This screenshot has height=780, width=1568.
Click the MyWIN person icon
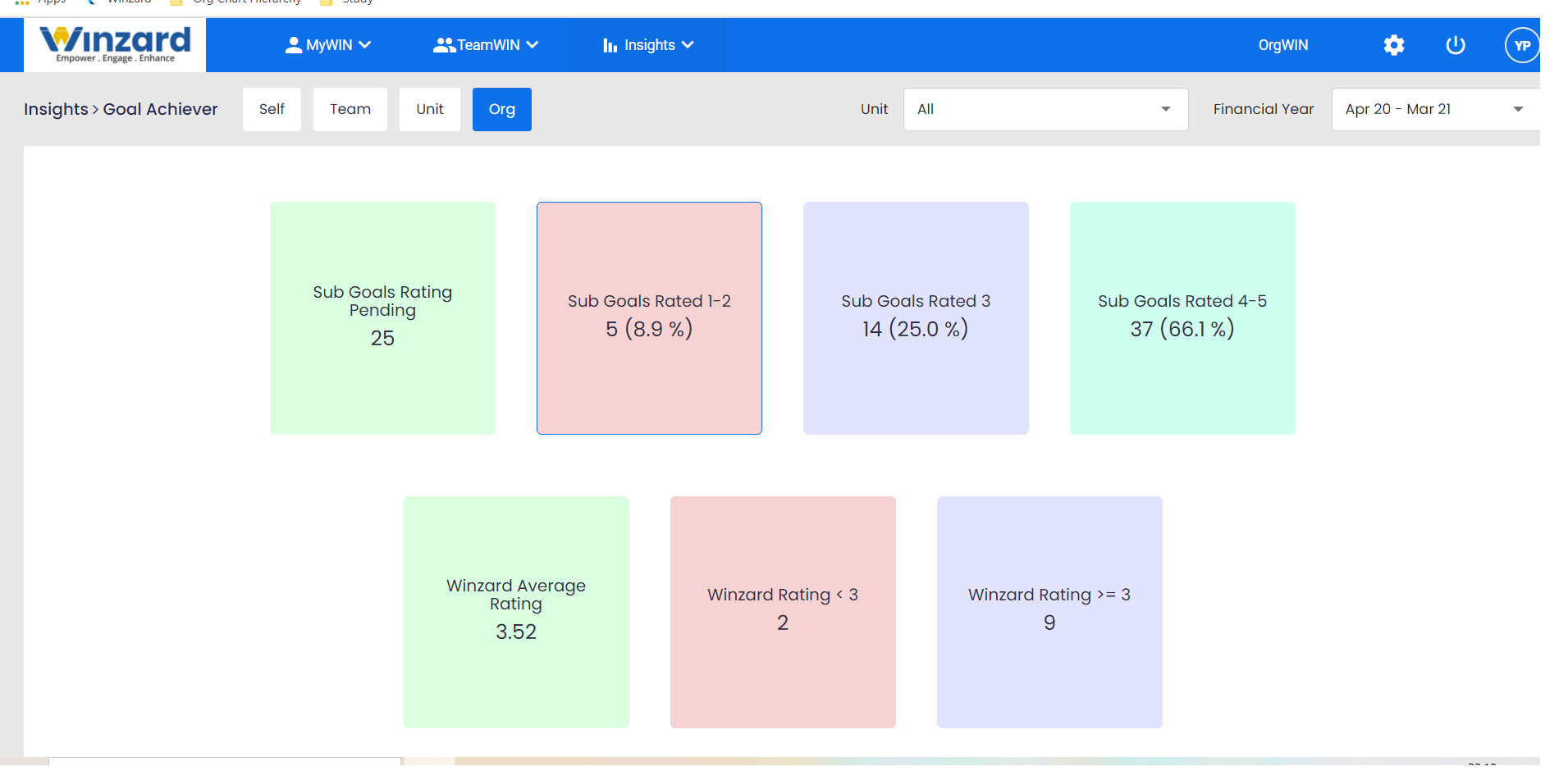(293, 45)
